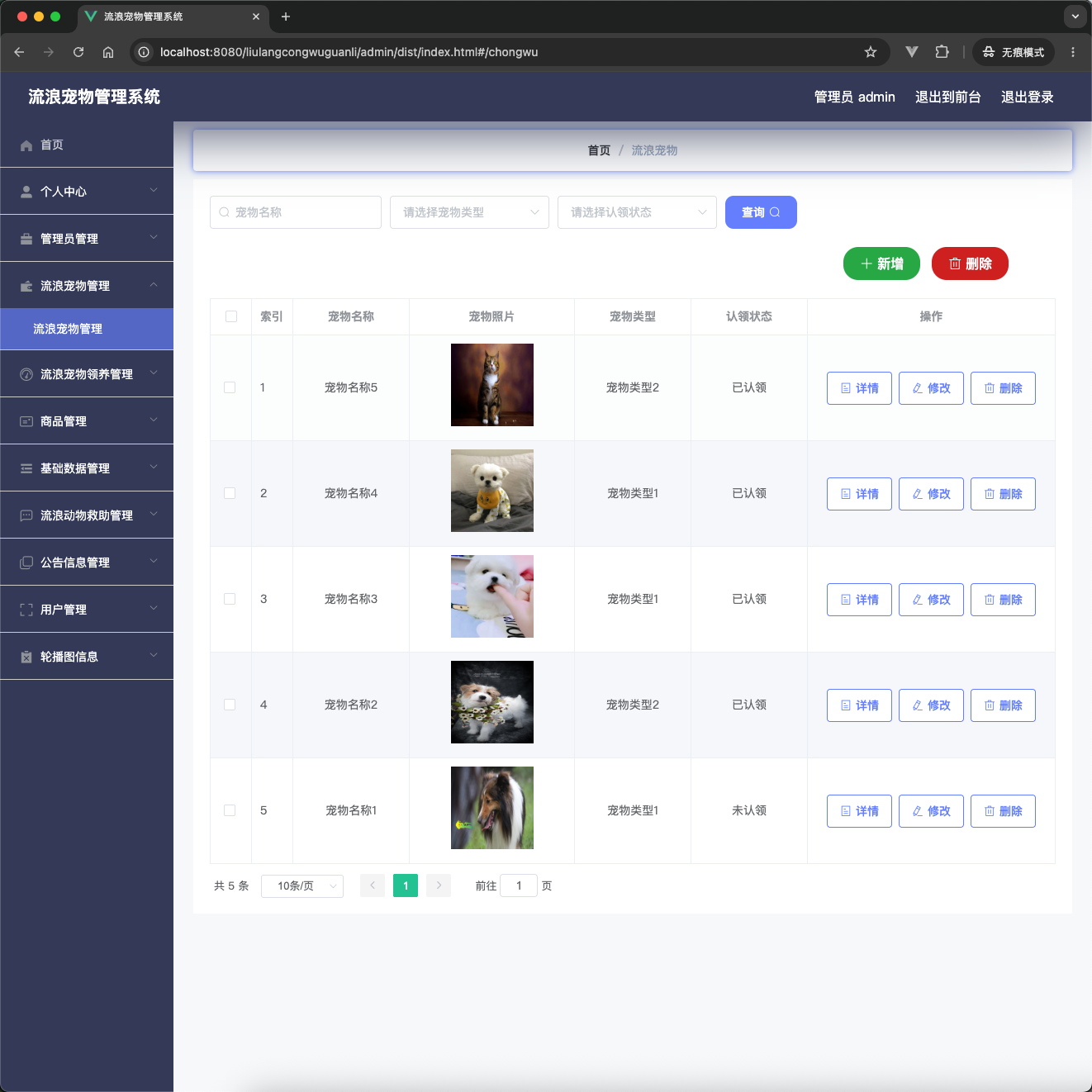The image size is (1092, 1092).
Task: Click the person icon beside 个人中心
Action: point(26,192)
